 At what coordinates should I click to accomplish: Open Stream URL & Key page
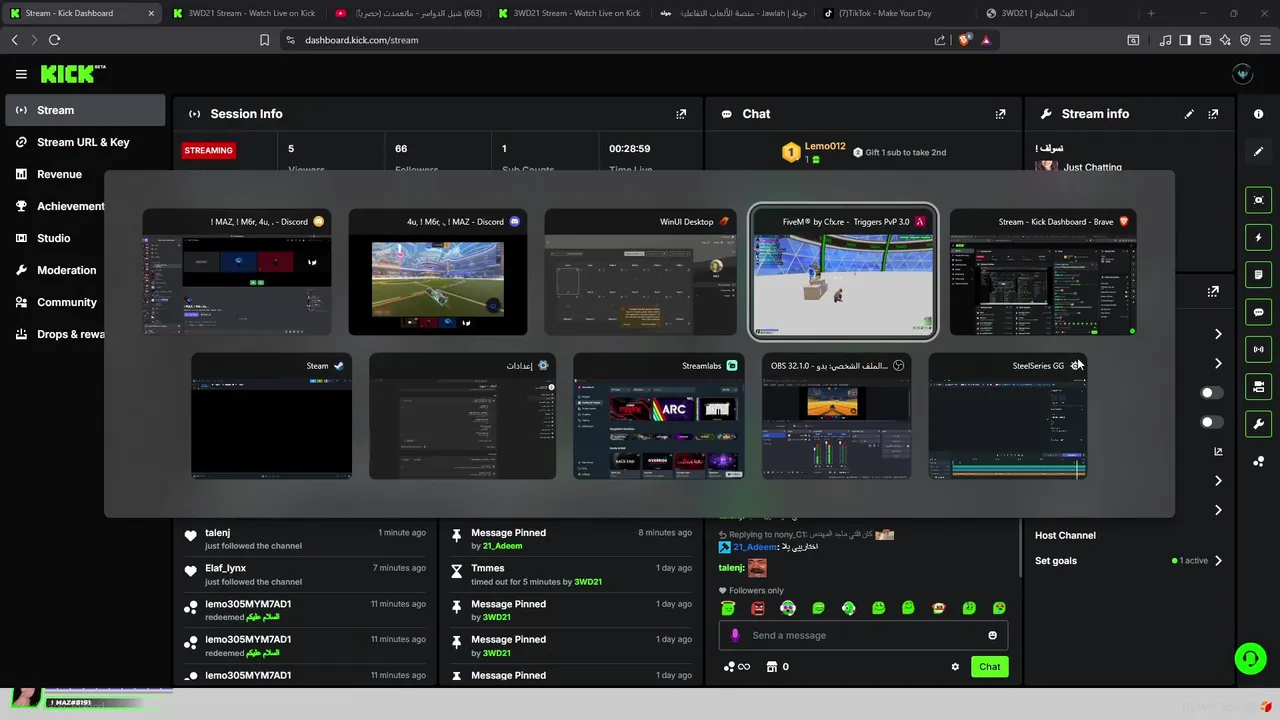click(85, 142)
